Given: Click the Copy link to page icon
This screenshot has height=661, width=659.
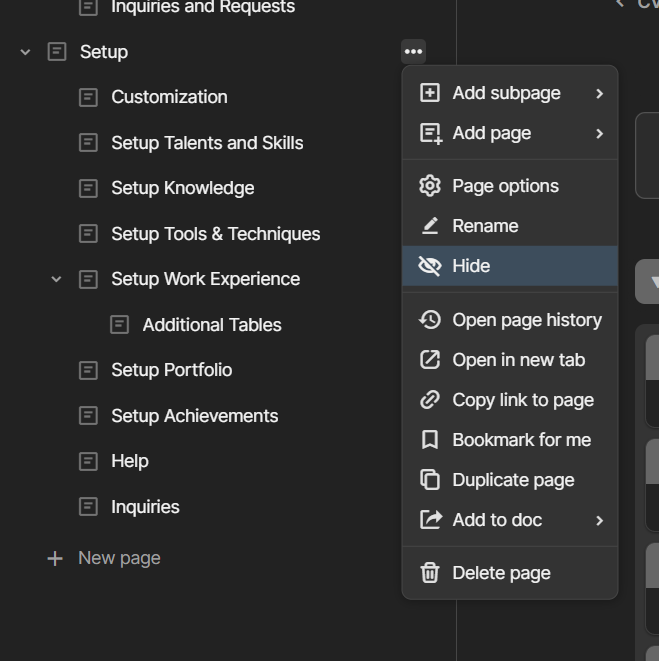Looking at the screenshot, I should click(430, 400).
